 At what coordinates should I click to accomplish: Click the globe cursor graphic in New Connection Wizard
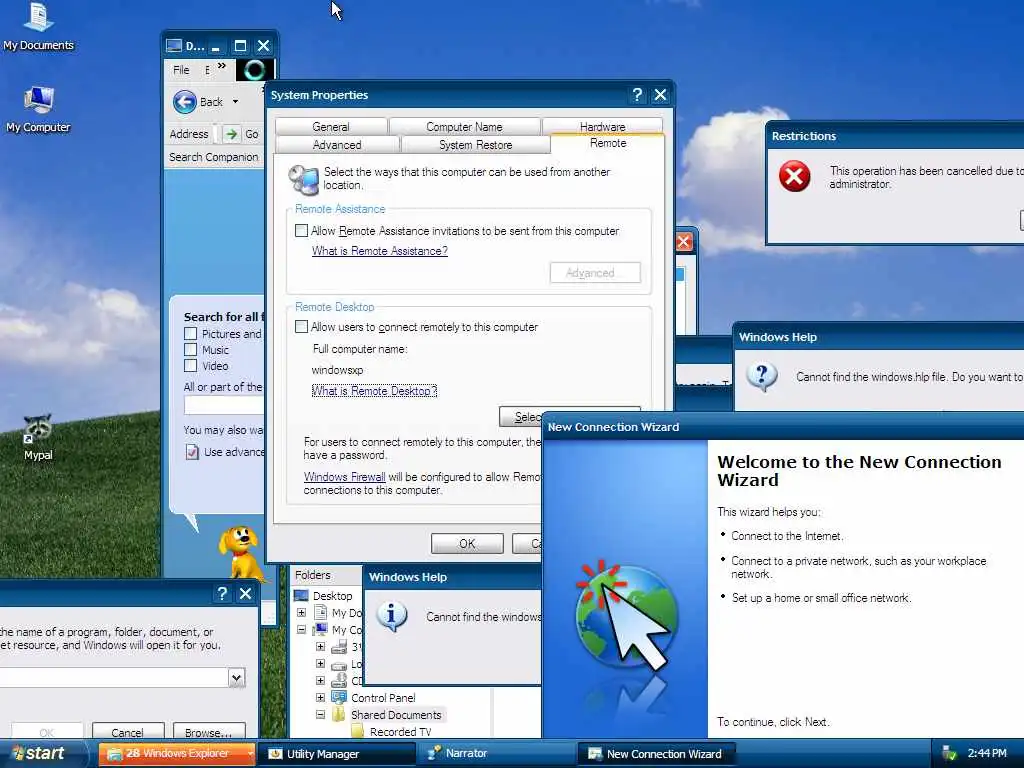coord(625,615)
